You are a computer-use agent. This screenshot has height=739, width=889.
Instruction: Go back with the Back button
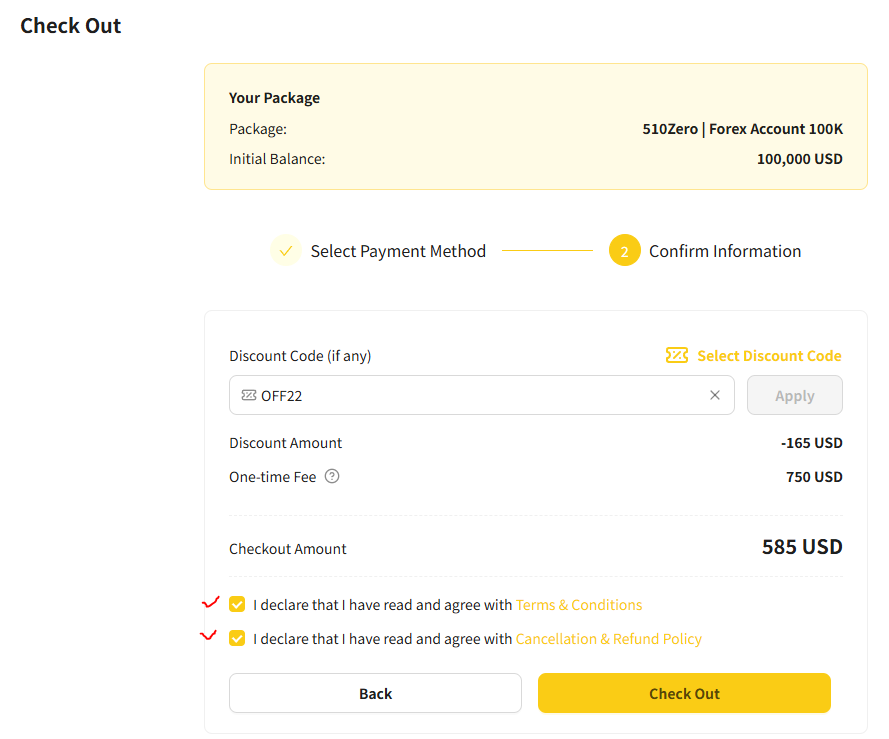point(375,693)
